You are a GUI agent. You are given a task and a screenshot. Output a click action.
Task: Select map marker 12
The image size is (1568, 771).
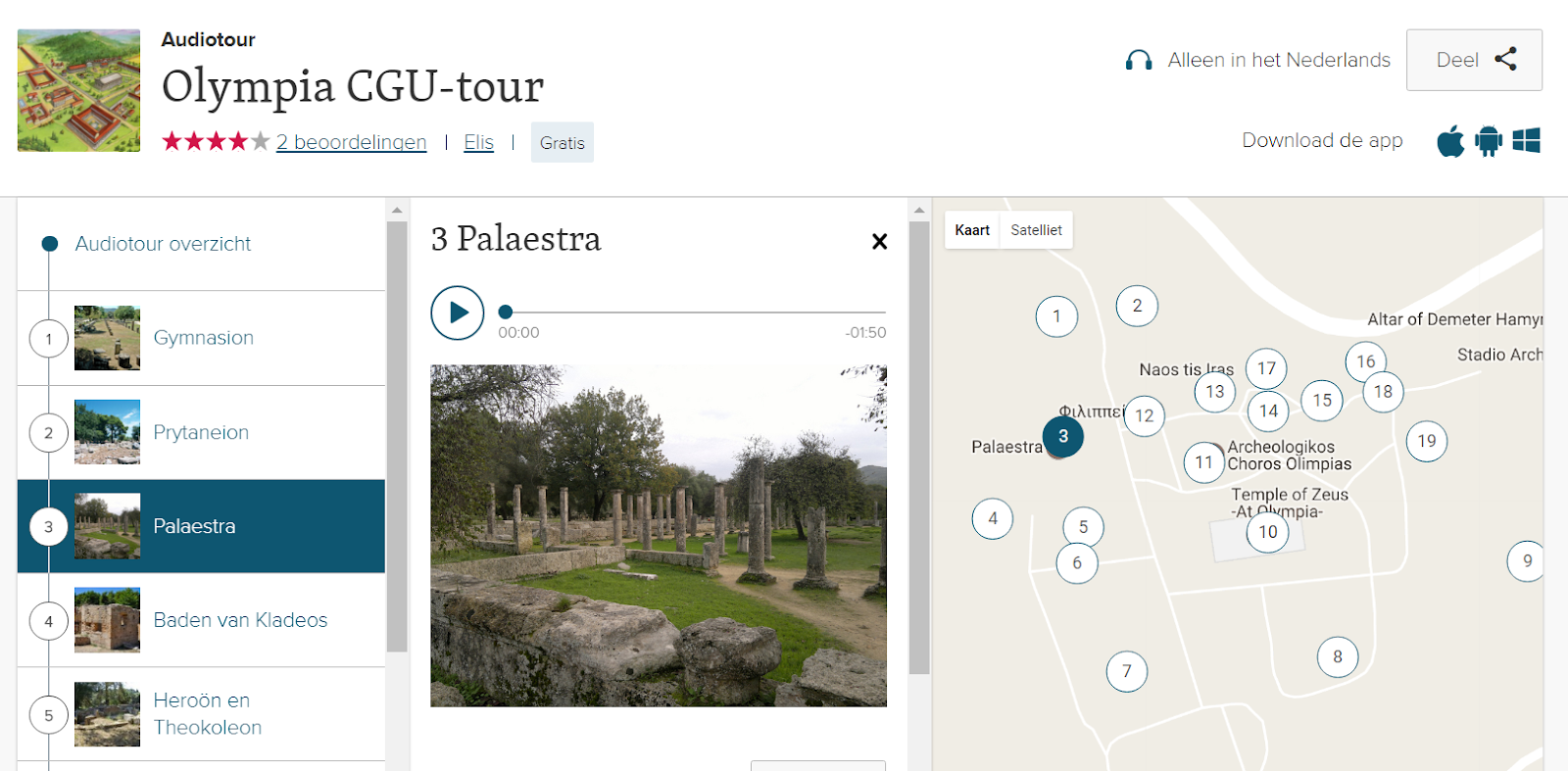pos(1144,415)
